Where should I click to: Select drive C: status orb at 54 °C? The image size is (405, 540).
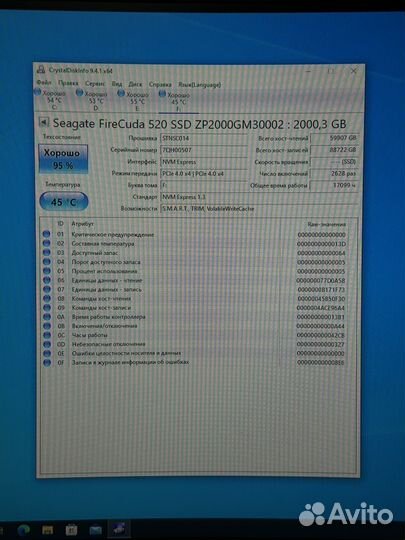click(38, 92)
